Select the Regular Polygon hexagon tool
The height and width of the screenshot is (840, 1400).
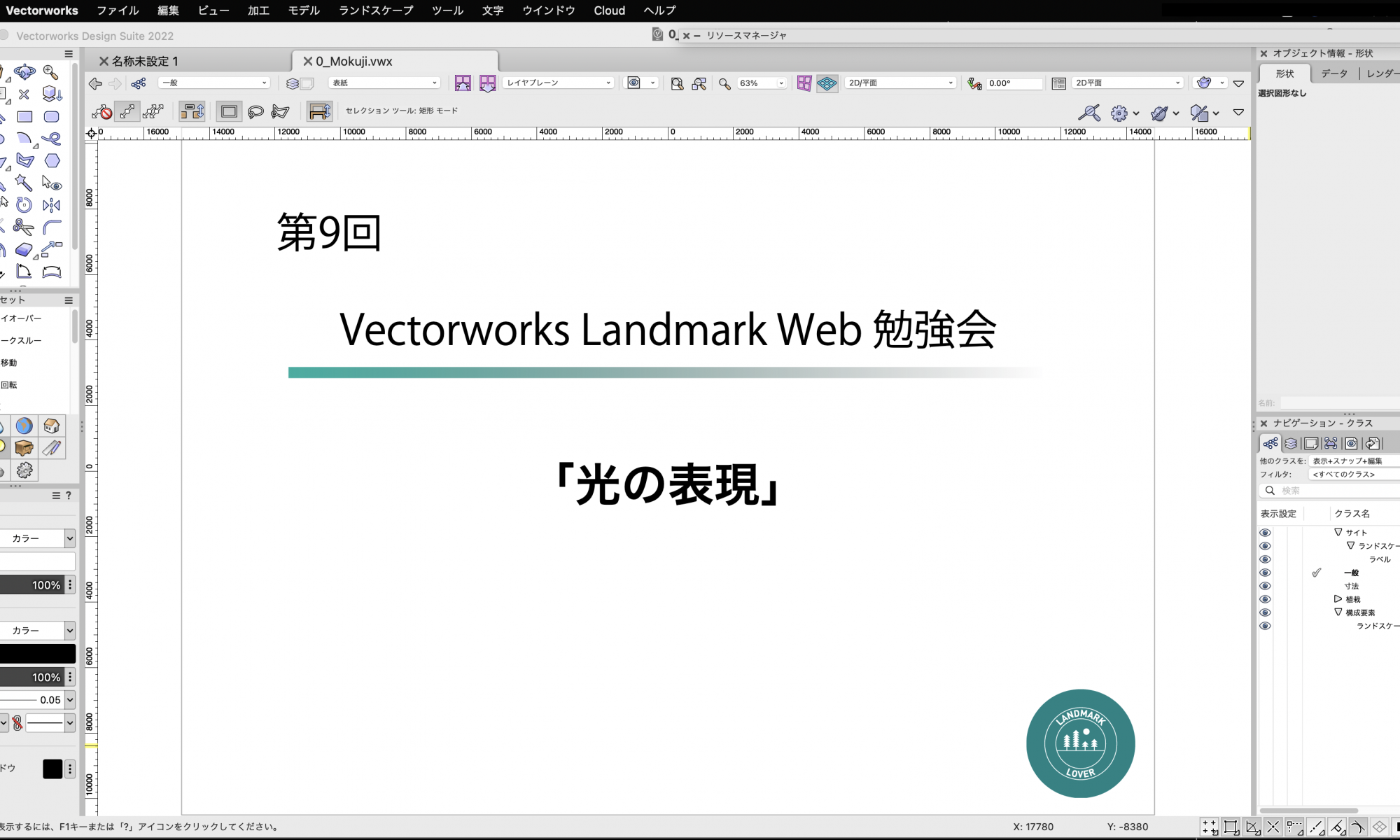[52, 161]
